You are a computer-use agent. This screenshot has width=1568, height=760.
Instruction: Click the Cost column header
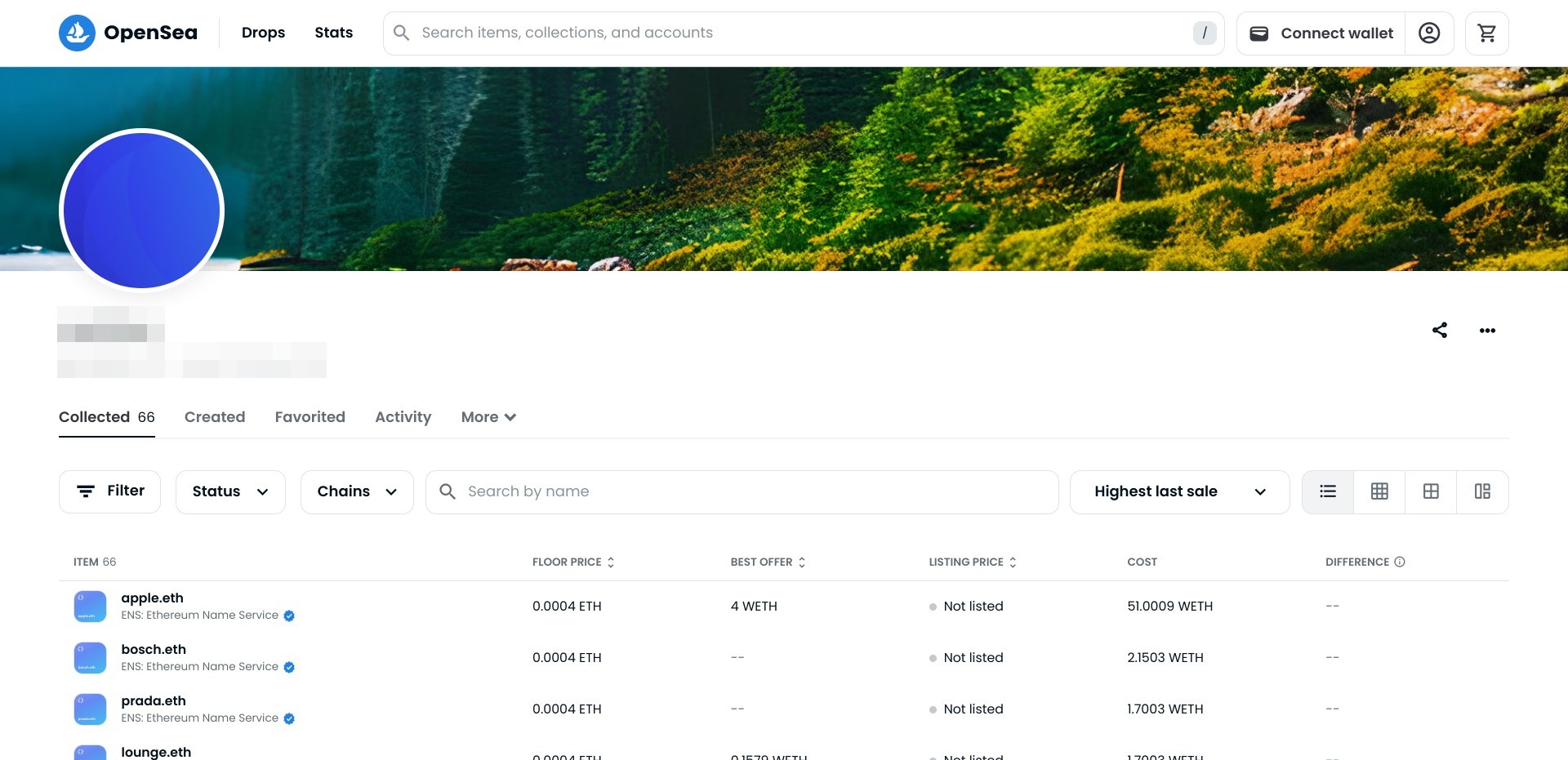click(1142, 562)
